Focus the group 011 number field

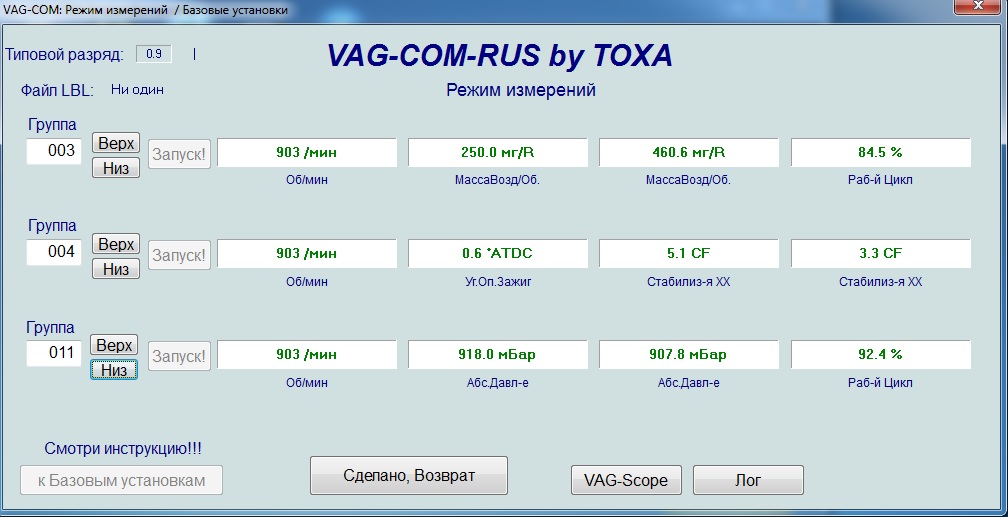pyautogui.click(x=53, y=352)
